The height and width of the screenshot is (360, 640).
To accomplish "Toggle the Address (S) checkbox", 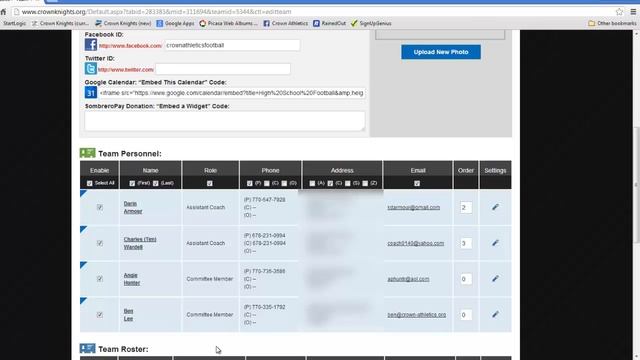I will tap(347, 183).
